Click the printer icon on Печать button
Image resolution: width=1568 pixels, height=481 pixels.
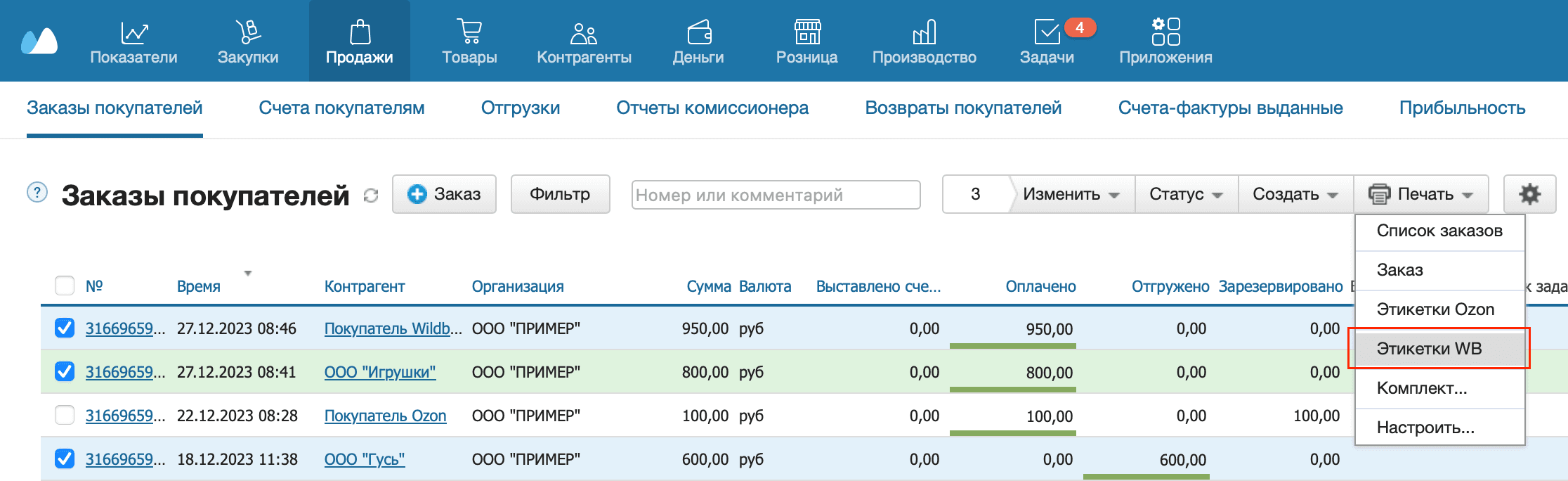click(x=1379, y=194)
